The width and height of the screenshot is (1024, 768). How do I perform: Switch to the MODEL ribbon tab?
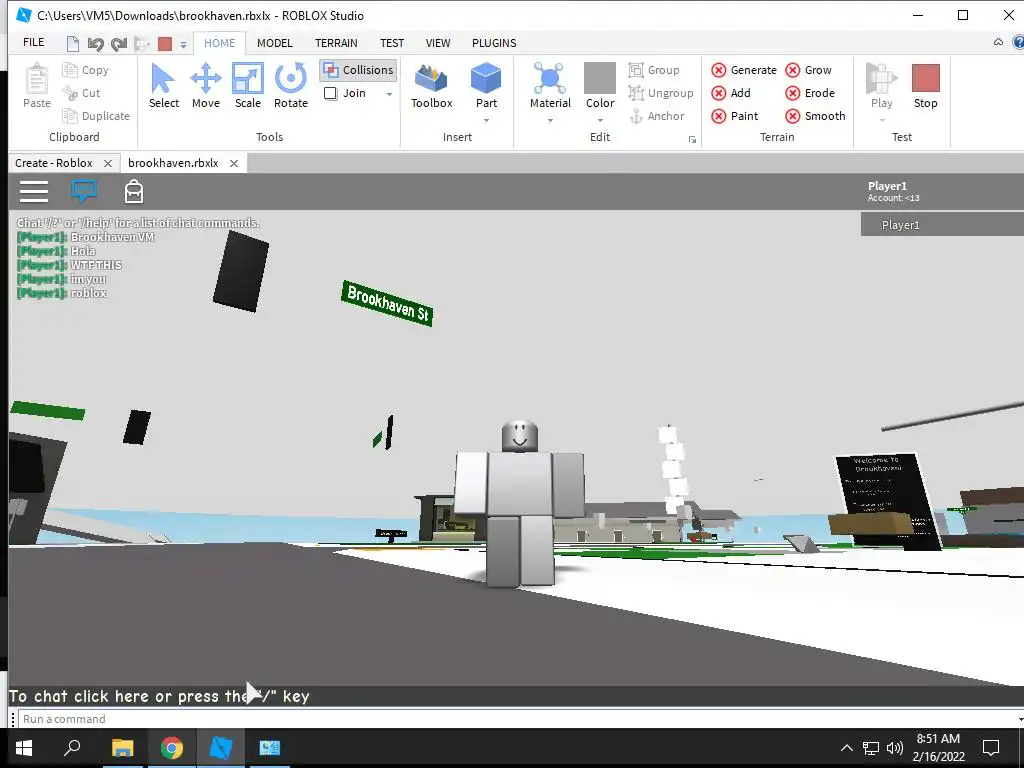tap(274, 43)
